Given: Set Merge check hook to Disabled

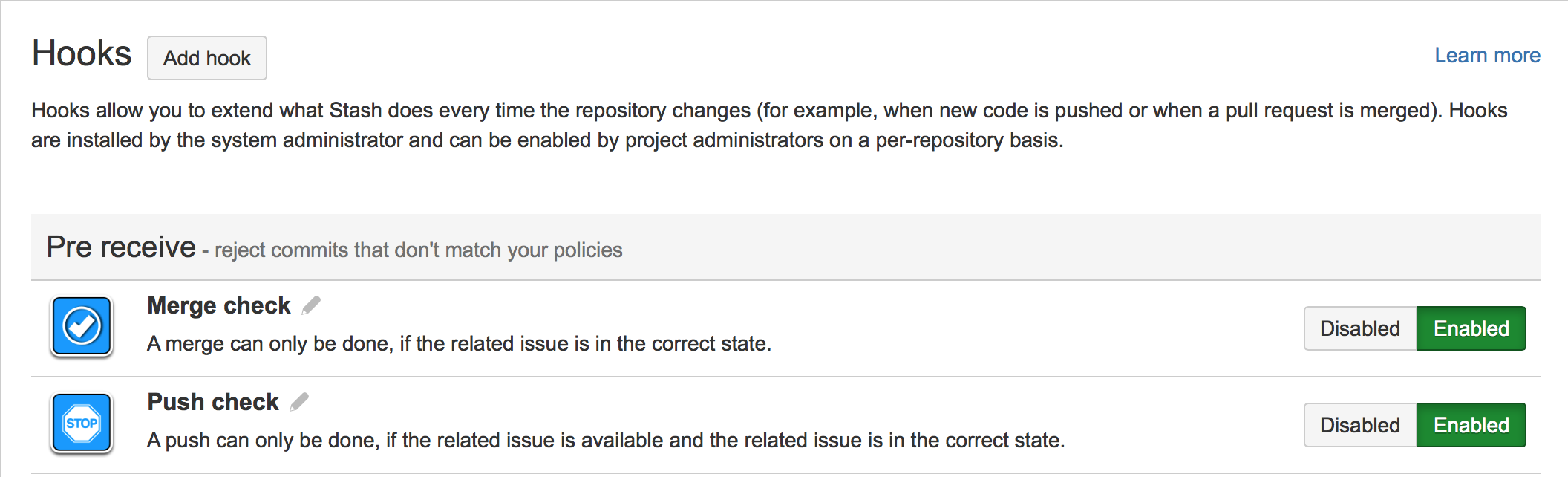Looking at the screenshot, I should [1359, 328].
